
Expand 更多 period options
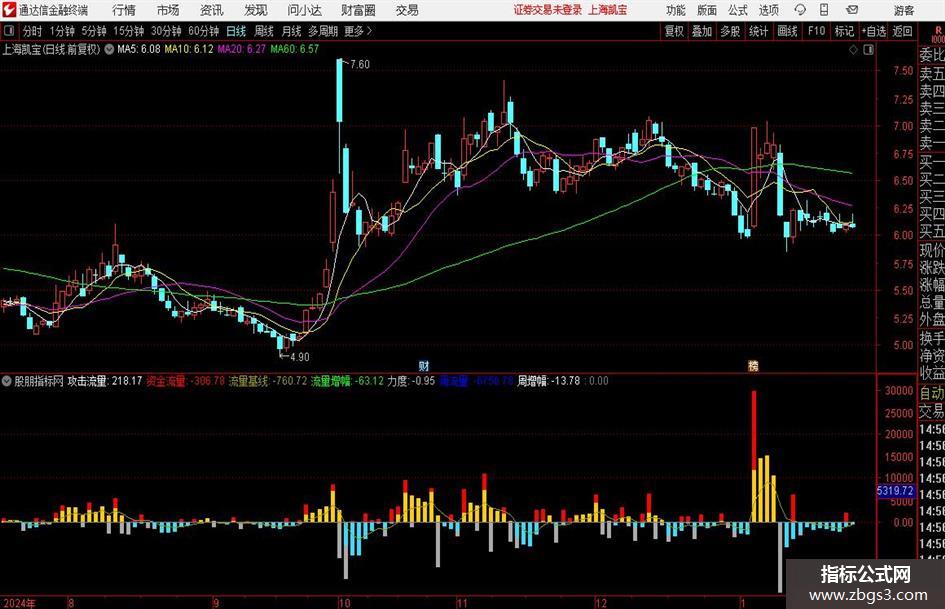[x=358, y=31]
